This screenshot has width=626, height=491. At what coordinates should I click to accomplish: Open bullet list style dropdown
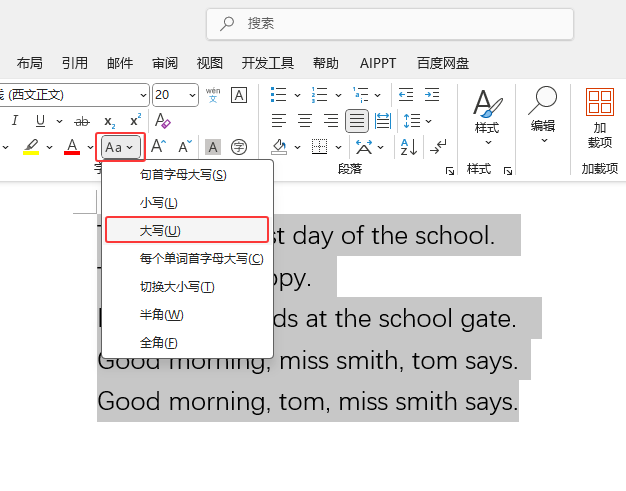point(297,95)
